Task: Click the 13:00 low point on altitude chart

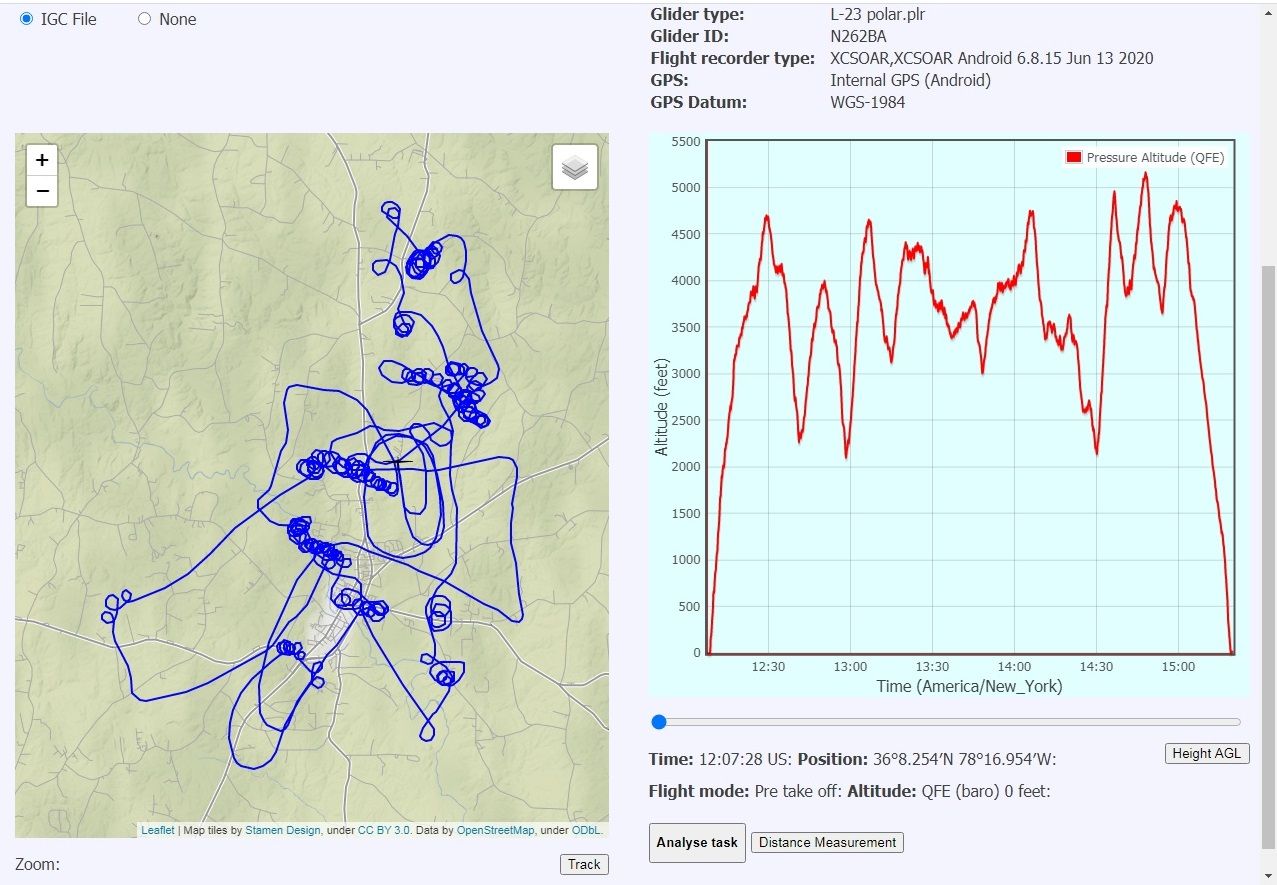Action: coord(847,456)
